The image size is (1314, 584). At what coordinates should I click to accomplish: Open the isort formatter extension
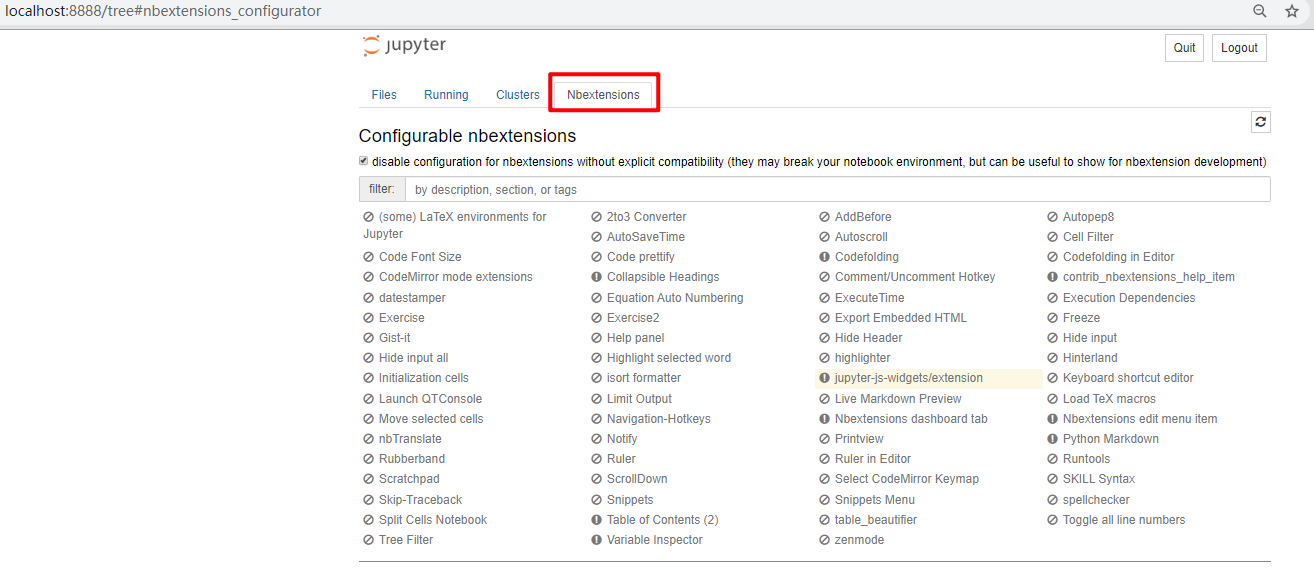pos(644,378)
